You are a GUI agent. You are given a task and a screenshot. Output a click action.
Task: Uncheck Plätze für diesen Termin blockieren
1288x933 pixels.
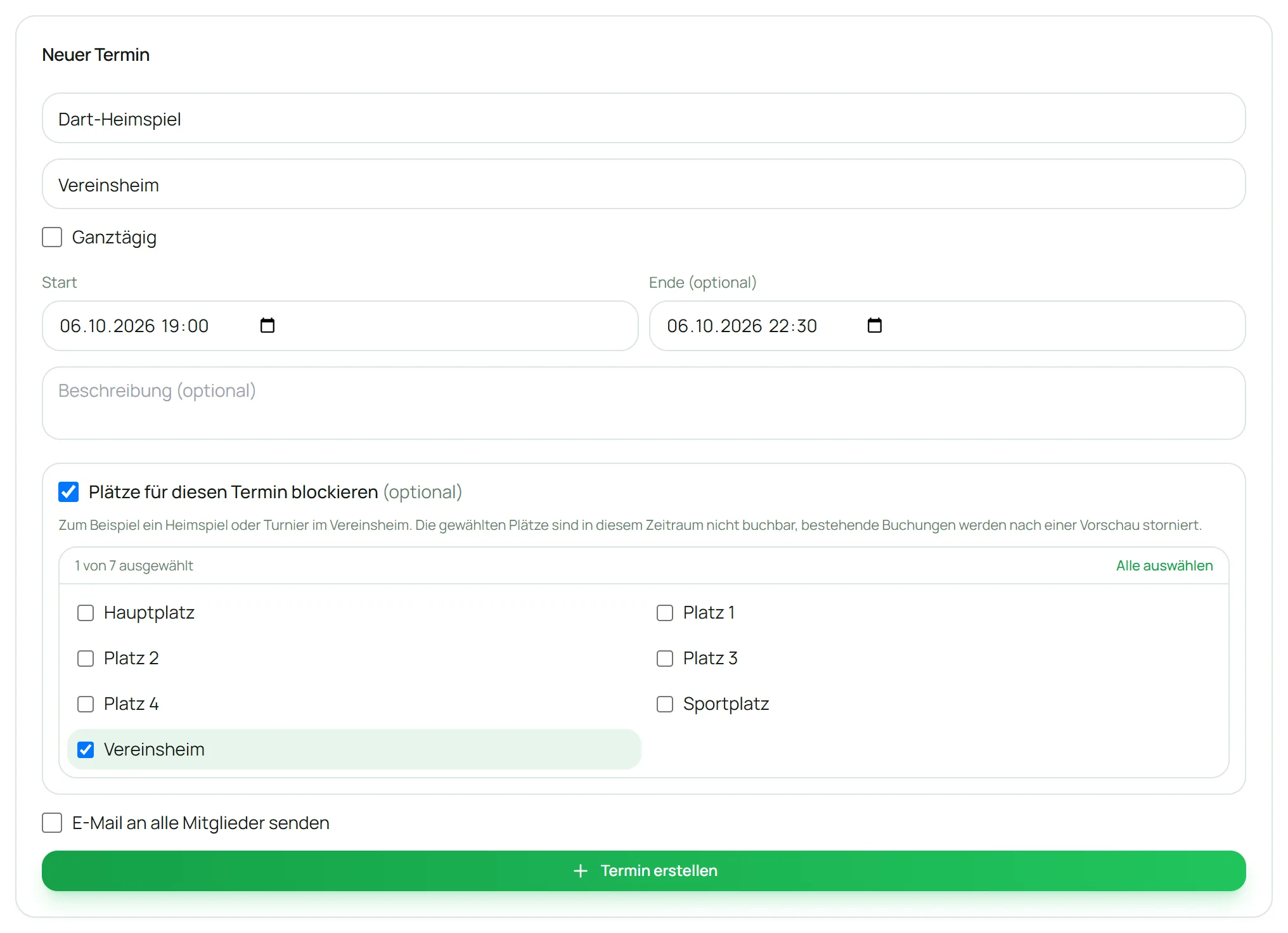point(68,492)
